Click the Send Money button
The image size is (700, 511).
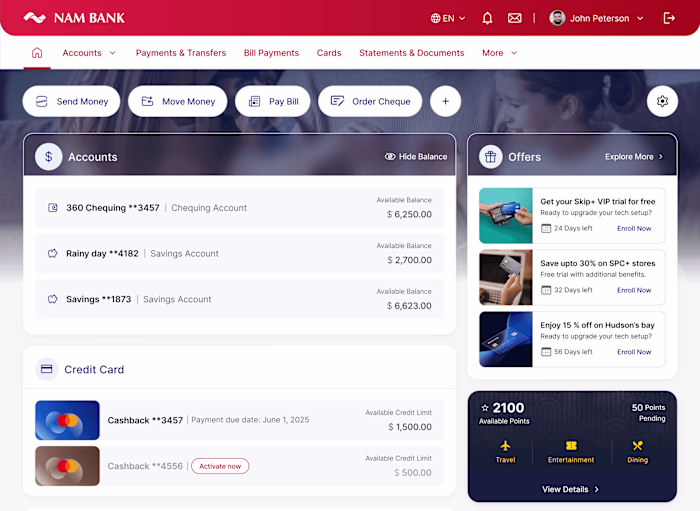coord(71,101)
